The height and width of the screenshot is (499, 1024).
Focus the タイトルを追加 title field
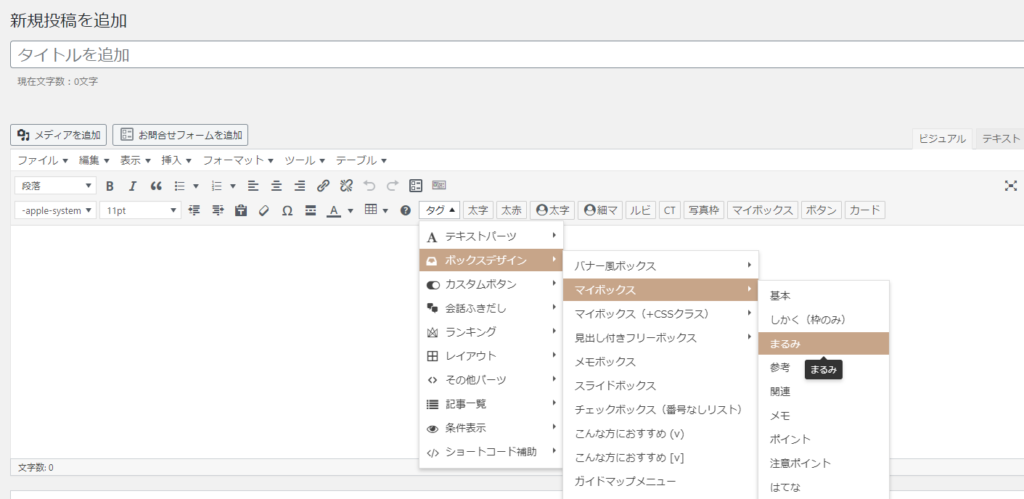517,55
